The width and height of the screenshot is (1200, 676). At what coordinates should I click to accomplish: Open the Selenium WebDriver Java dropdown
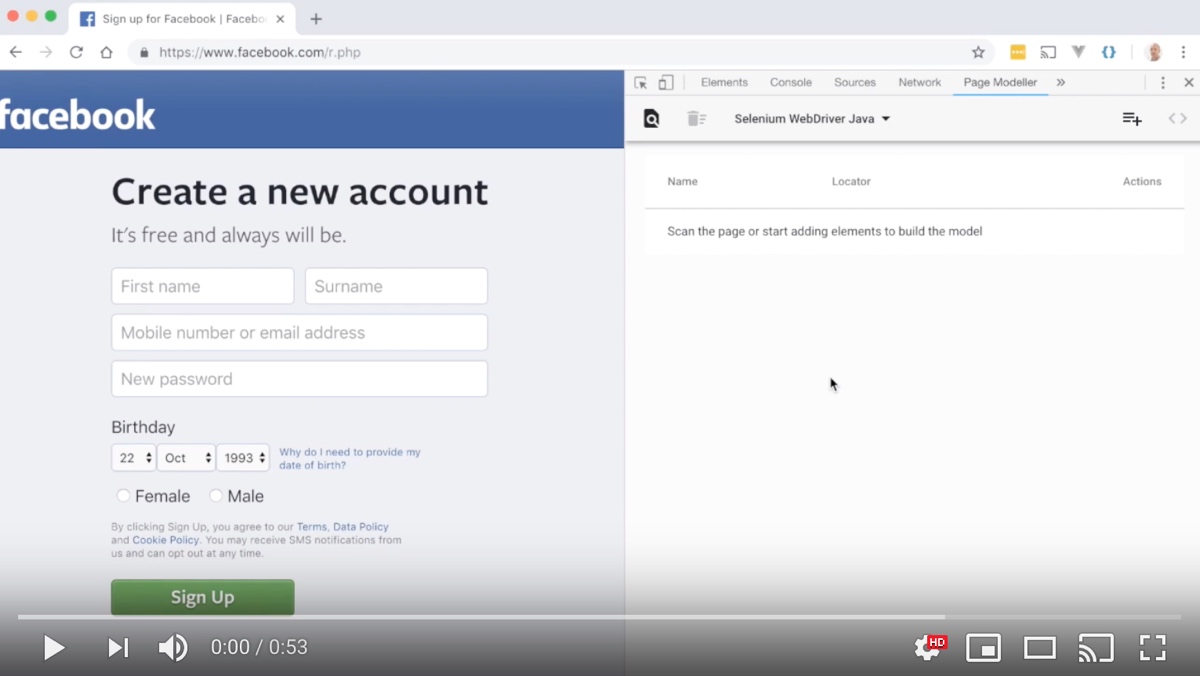[812, 119]
